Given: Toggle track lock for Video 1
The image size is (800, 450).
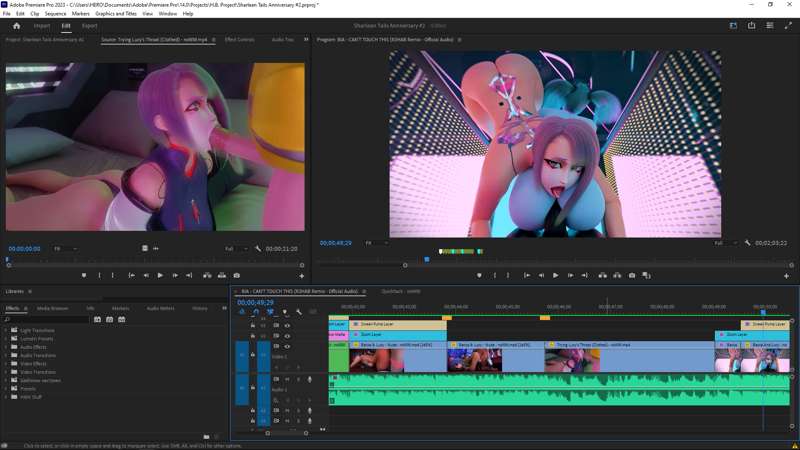Looking at the screenshot, I should [253, 355].
